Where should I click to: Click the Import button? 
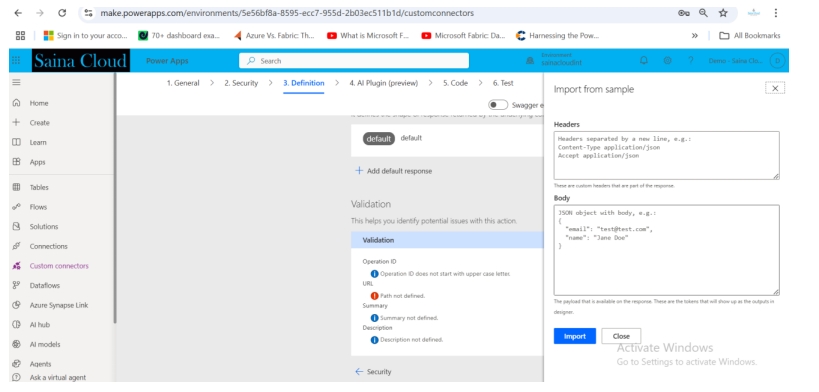point(575,336)
